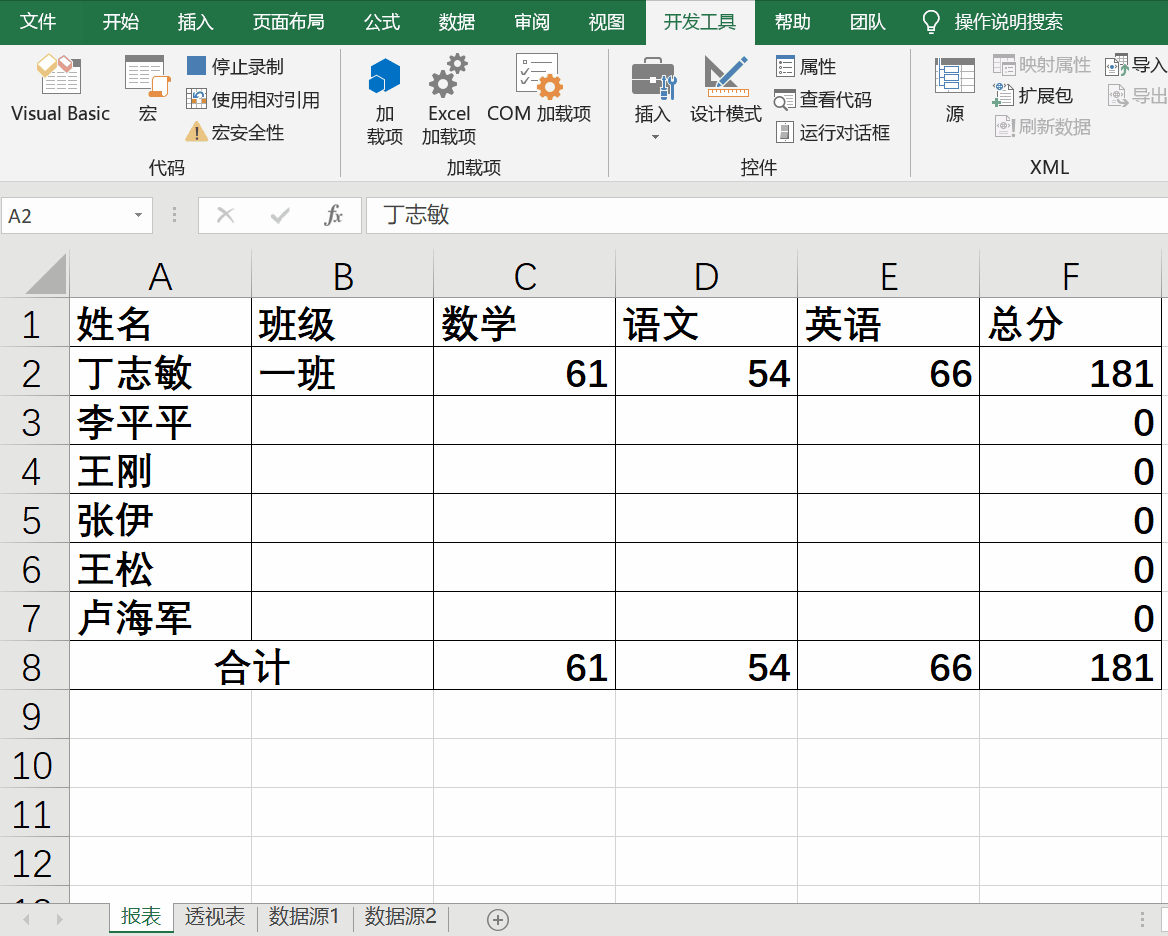Switch to the 透视表 sheet tab
The image size is (1168, 936).
click(213, 918)
